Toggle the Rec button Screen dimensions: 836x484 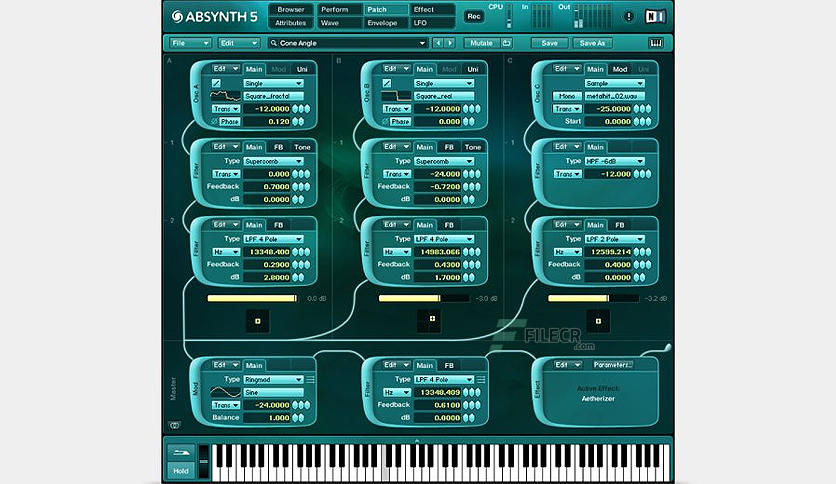(x=473, y=17)
